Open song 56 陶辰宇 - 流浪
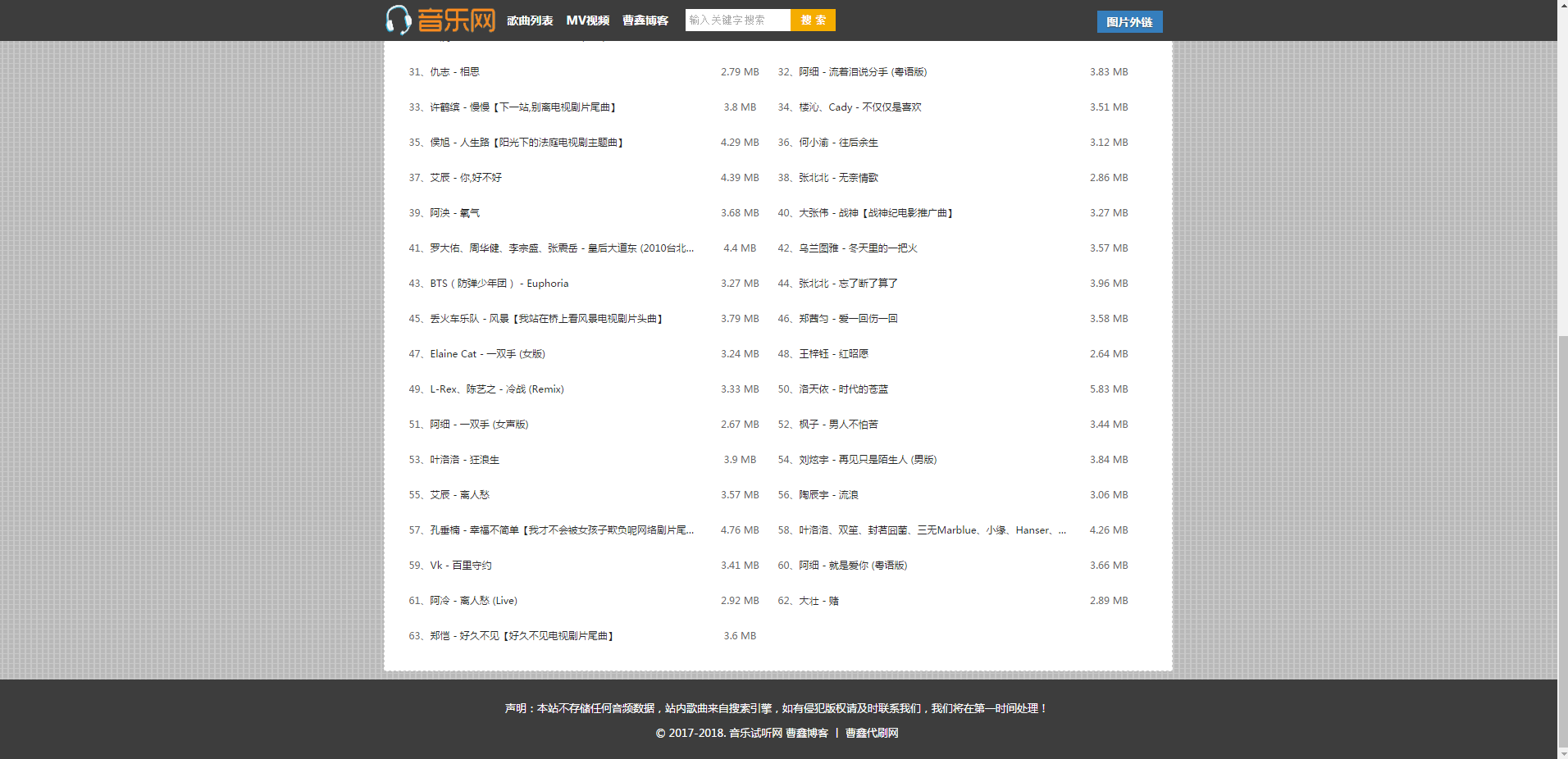Screen dimensions: 1568x759 [x=828, y=495]
